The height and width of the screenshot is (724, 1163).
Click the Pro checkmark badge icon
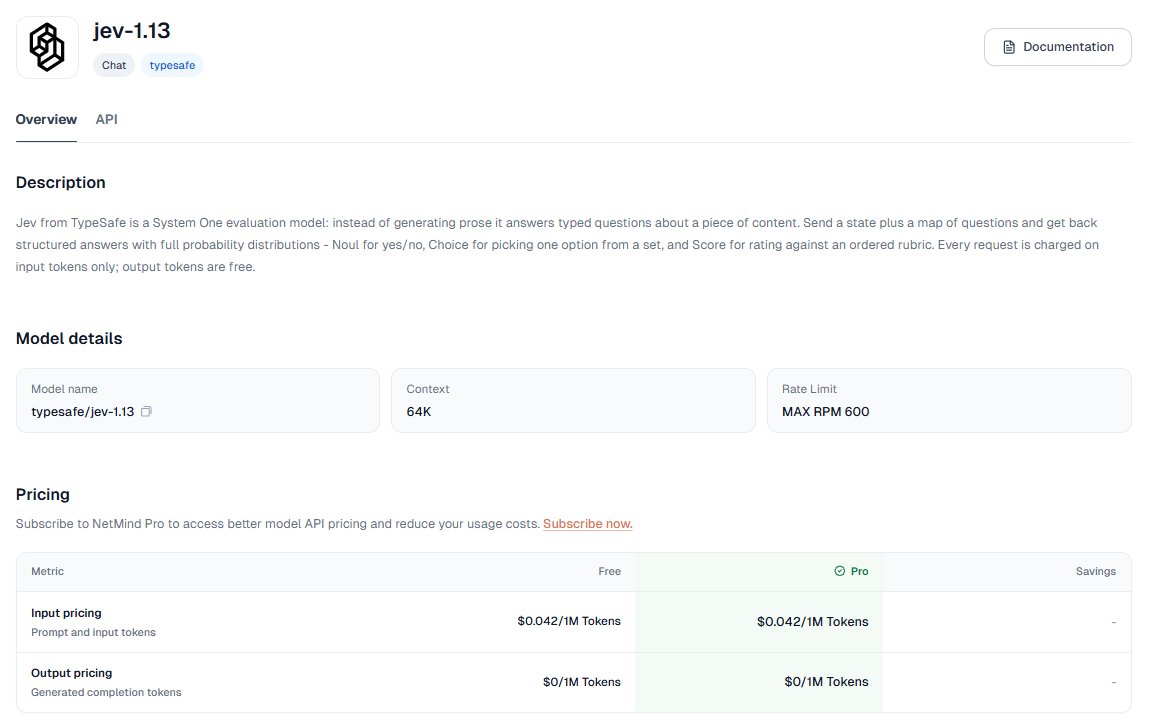click(840, 571)
